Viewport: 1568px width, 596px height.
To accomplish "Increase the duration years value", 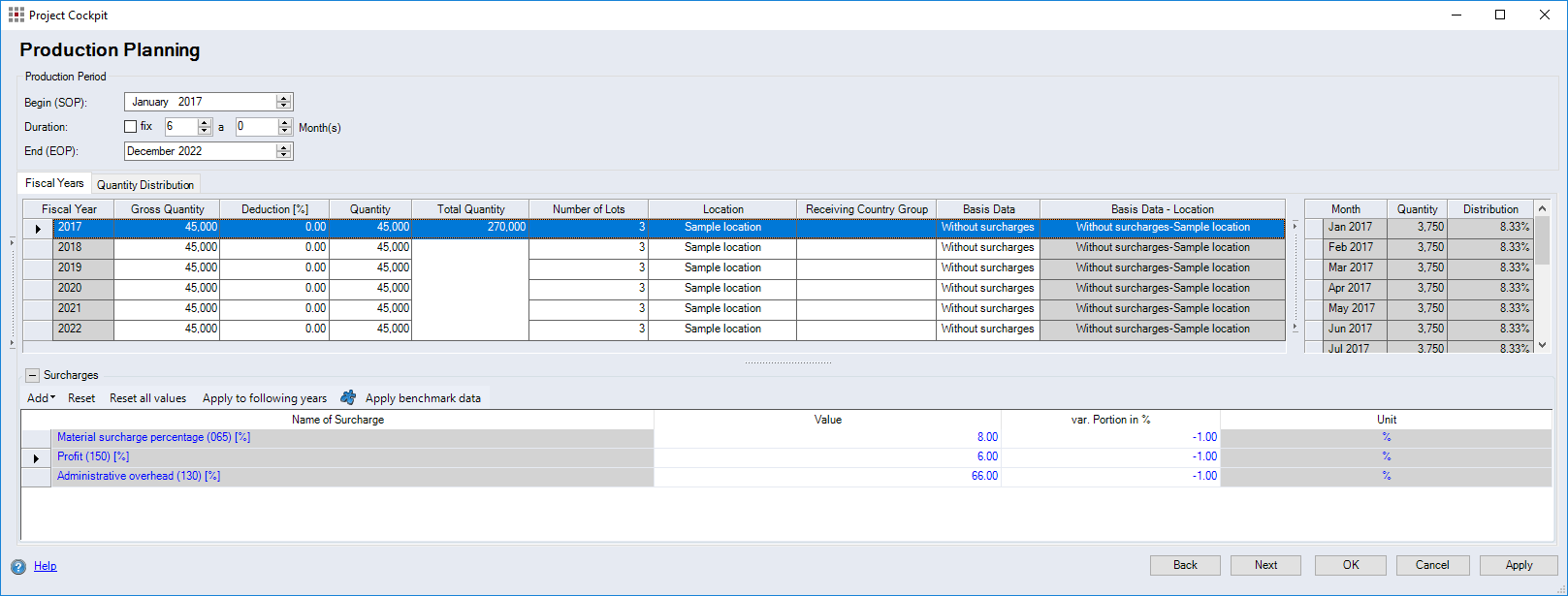I will (x=205, y=123).
